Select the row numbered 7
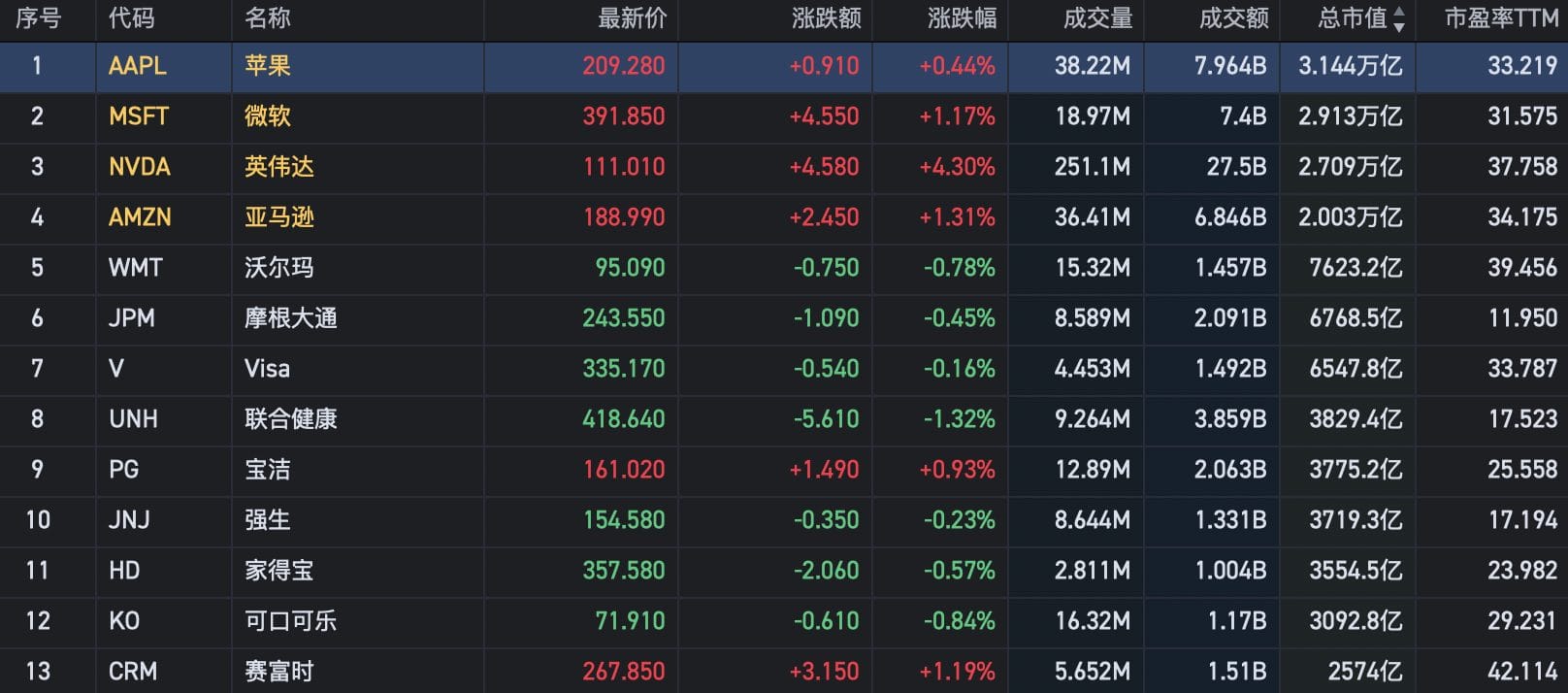The image size is (1568, 693). pos(784,369)
